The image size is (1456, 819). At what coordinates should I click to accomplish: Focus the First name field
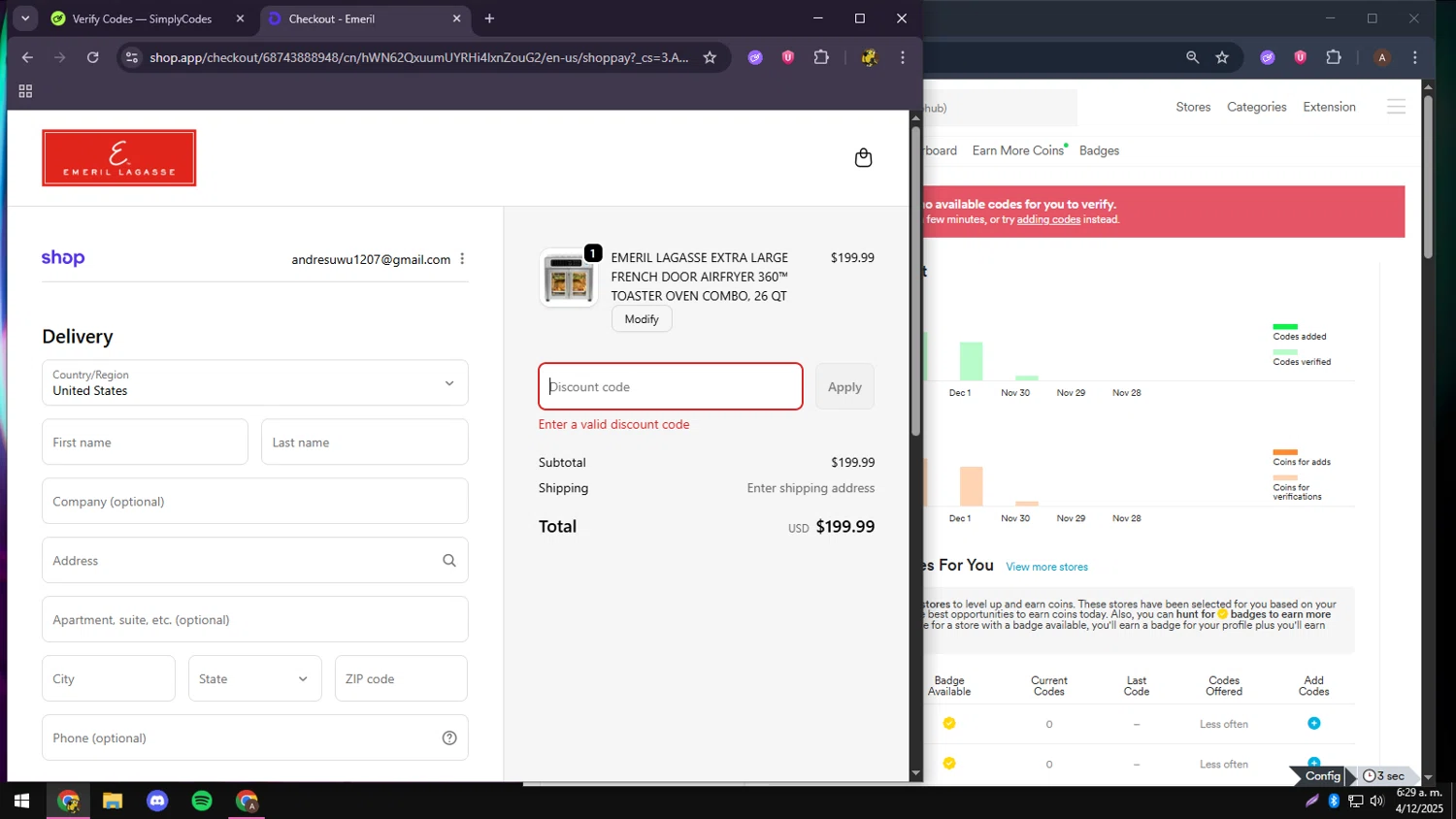pyautogui.click(x=145, y=442)
